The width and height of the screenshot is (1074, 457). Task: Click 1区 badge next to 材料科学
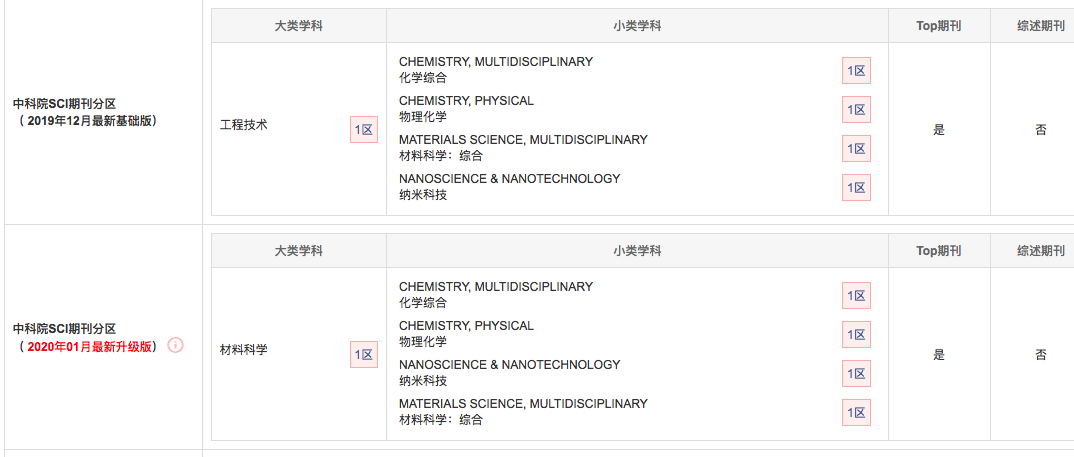pos(364,354)
